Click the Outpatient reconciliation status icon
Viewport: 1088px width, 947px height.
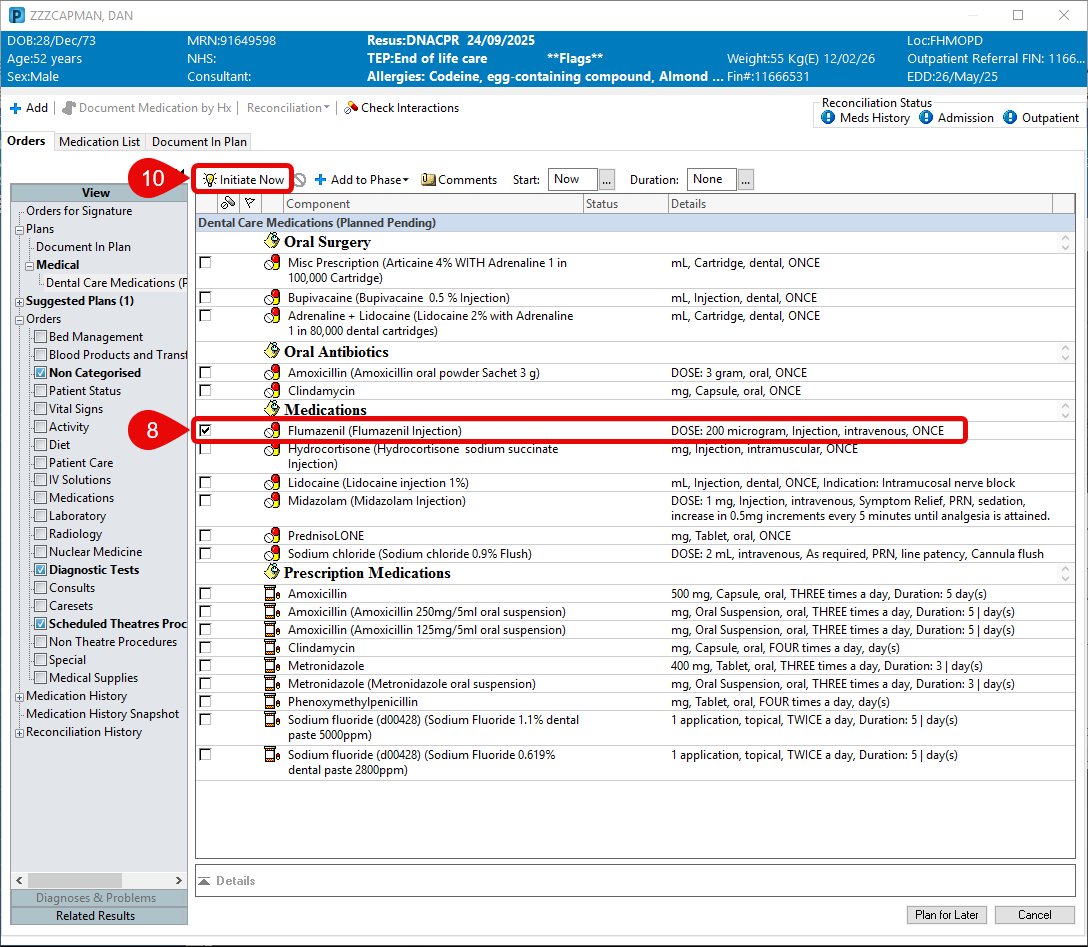[x=1009, y=118]
